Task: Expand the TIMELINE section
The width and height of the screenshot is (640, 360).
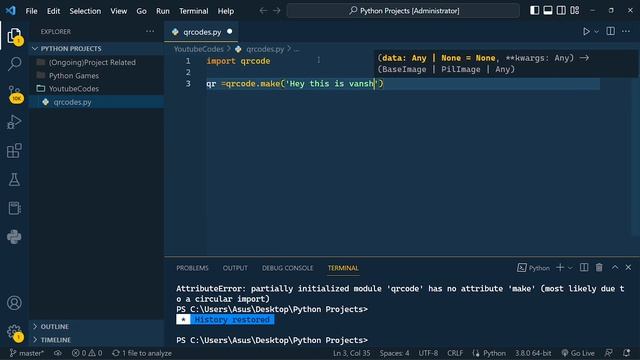Action: pos(96,340)
